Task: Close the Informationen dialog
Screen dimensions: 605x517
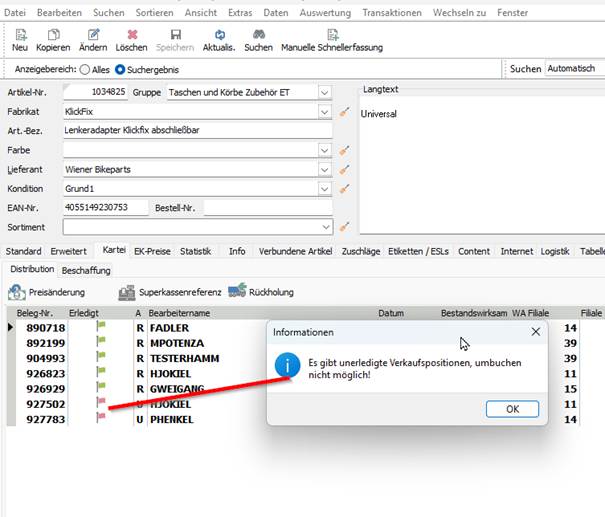Action: click(536, 331)
